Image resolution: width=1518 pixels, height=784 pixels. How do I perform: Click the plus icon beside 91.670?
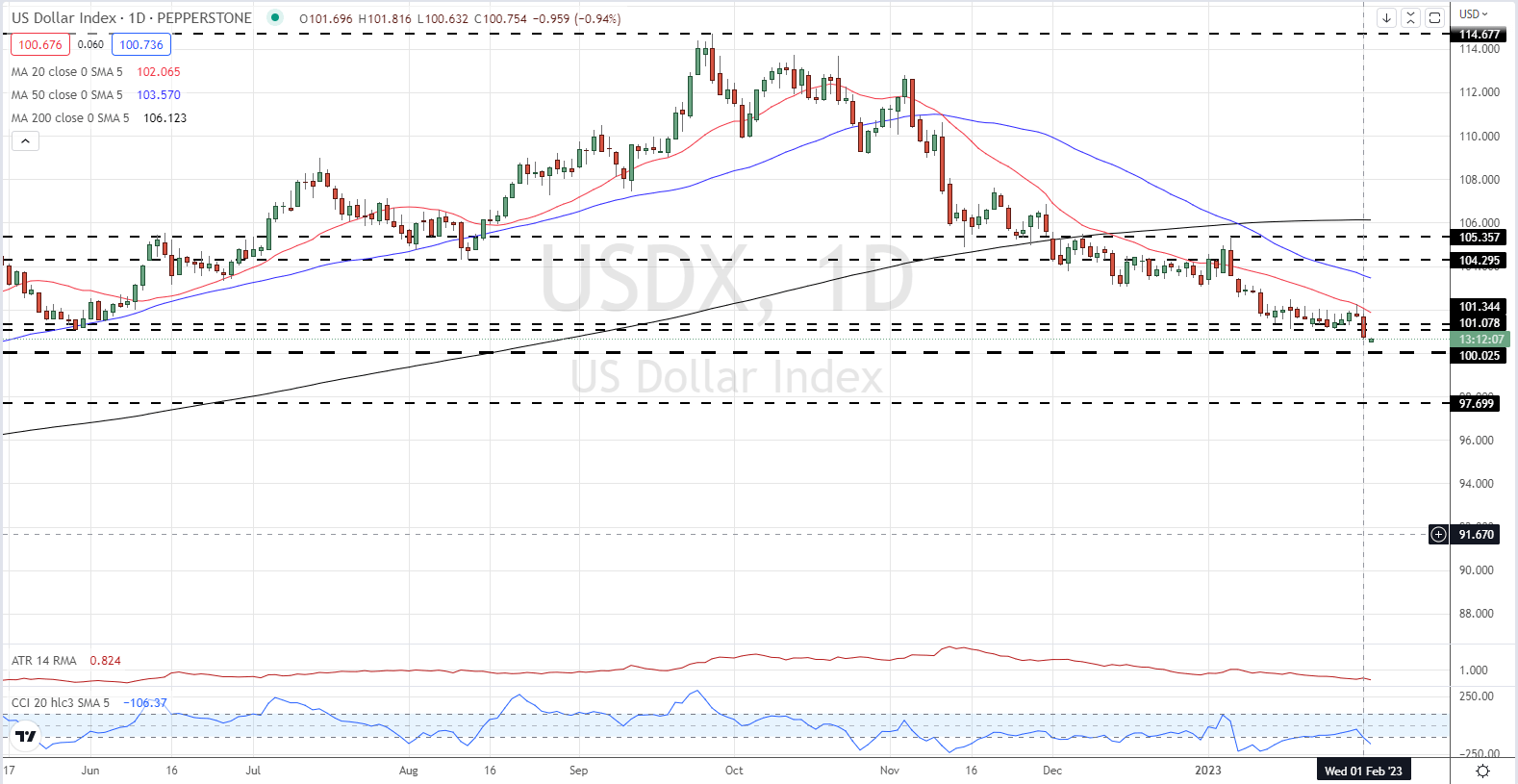click(x=1438, y=534)
